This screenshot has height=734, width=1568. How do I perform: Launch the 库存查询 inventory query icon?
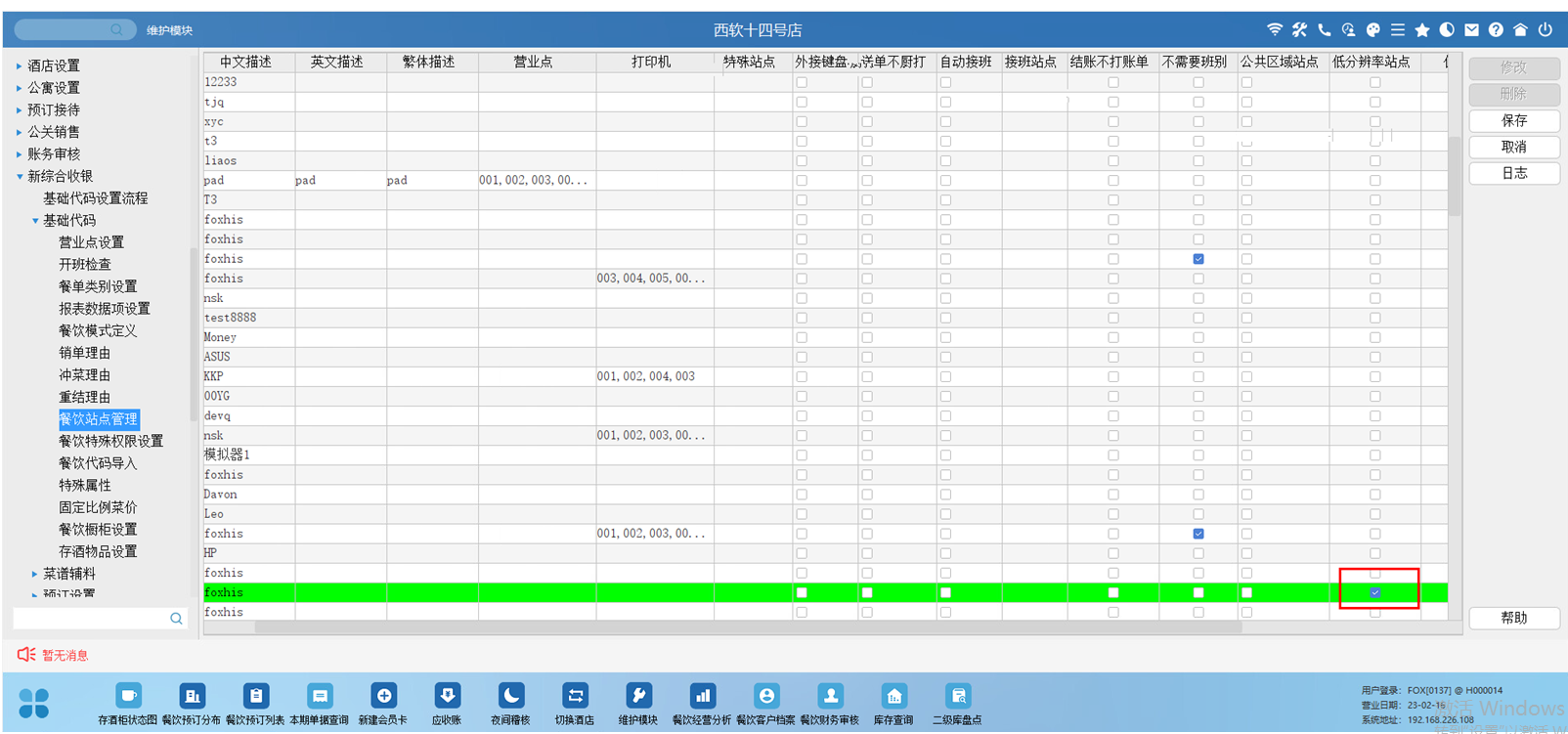(x=893, y=697)
